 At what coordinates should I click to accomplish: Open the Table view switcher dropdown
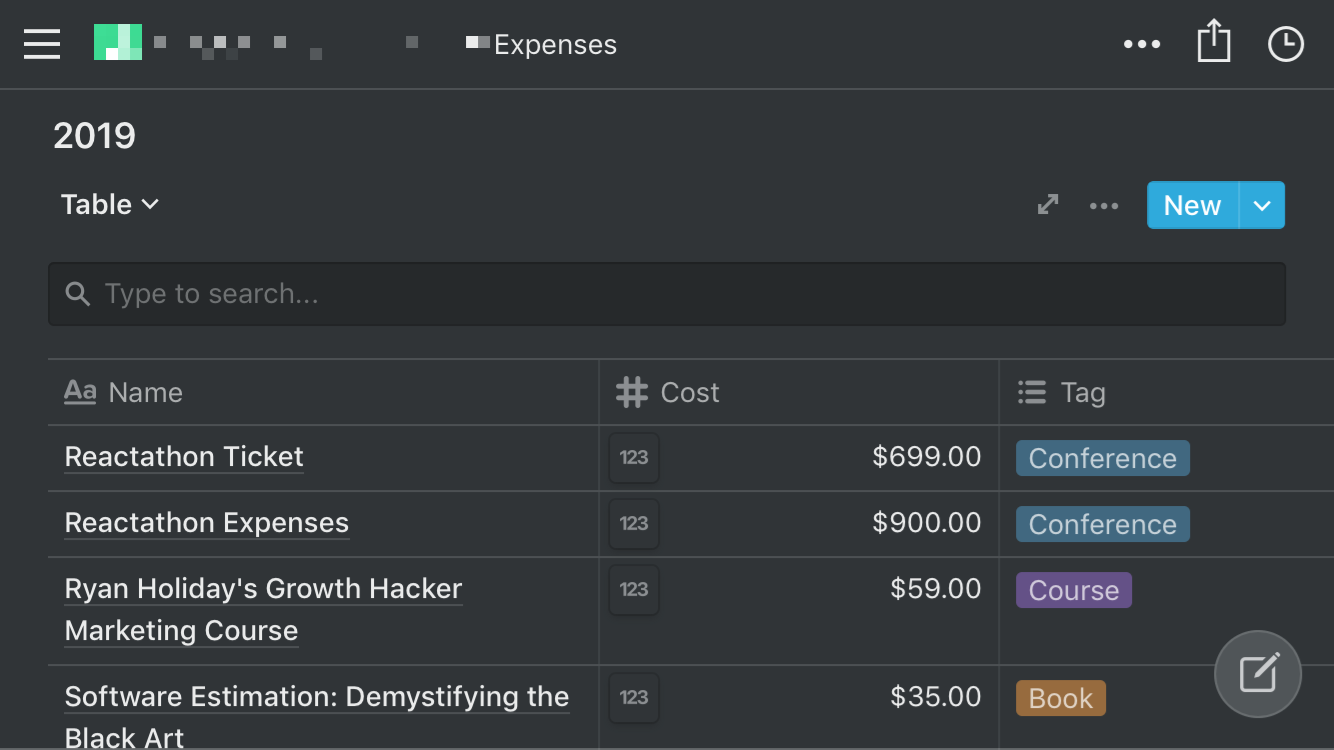coord(110,205)
